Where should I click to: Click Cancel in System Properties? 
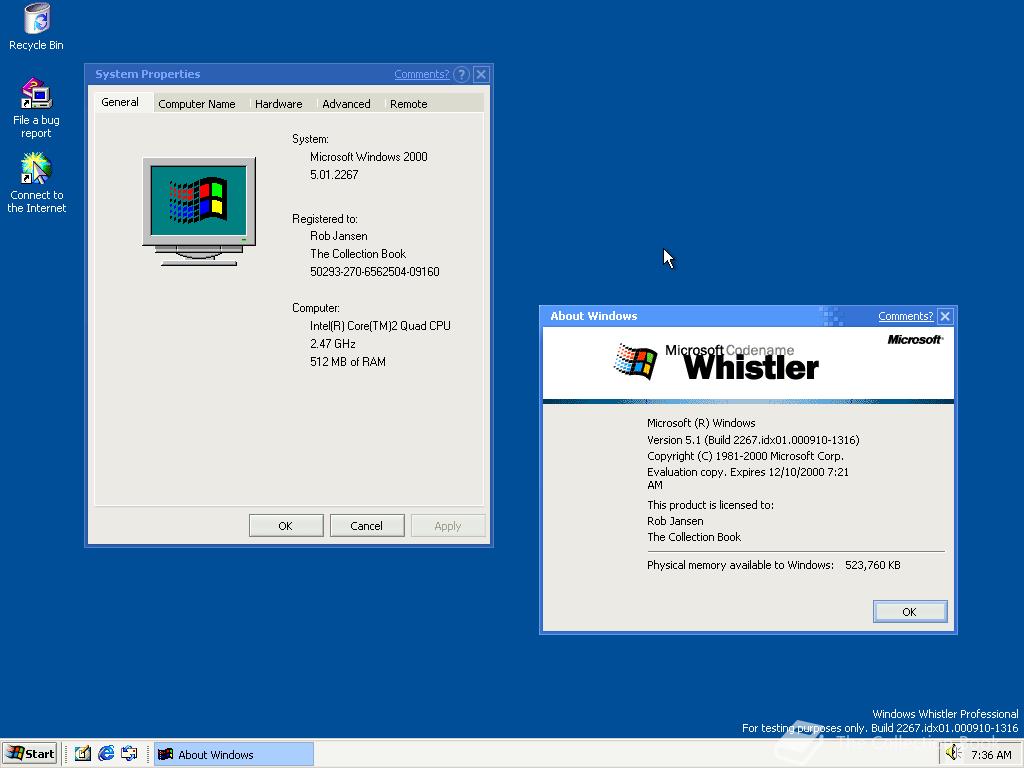366,526
